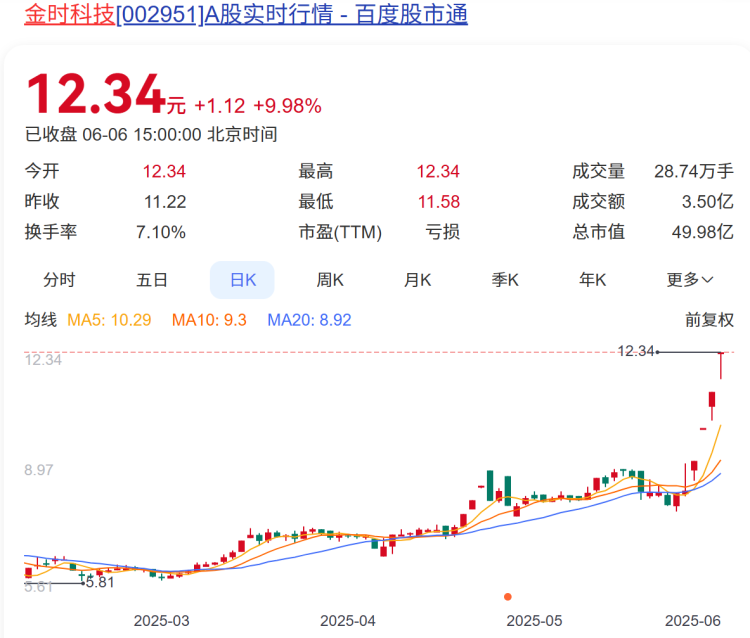Viewport: 750px width, 638px height.
Task: Click the 成交量 value 28.74万手
Action: click(x=694, y=171)
